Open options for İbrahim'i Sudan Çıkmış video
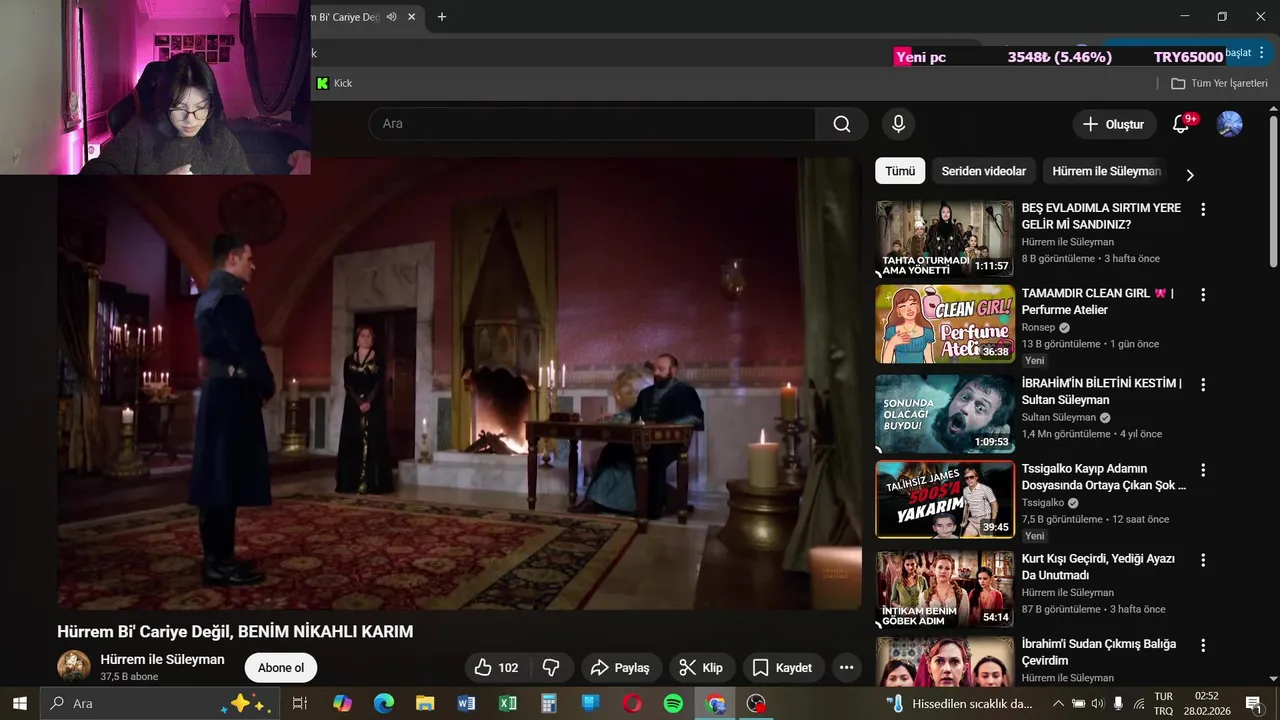The width and height of the screenshot is (1280, 720). tap(1203, 646)
